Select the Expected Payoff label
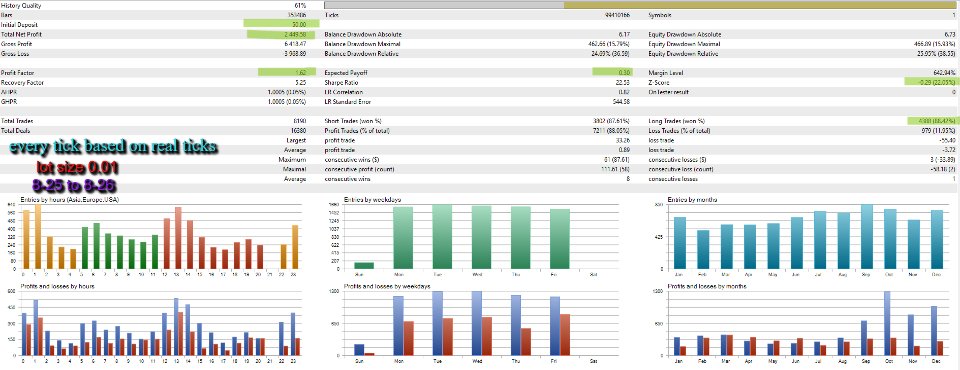 pyautogui.click(x=345, y=73)
